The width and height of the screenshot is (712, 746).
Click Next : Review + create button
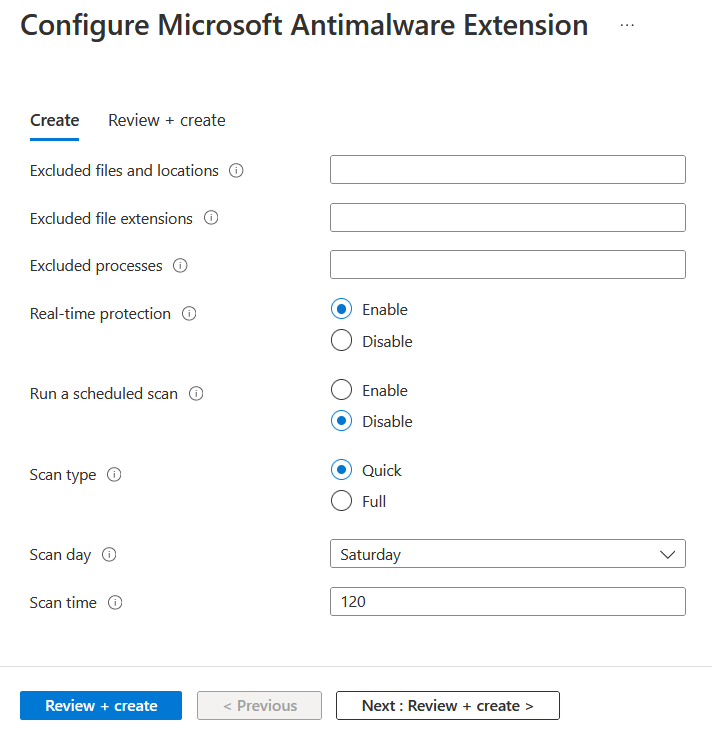pyautogui.click(x=447, y=706)
